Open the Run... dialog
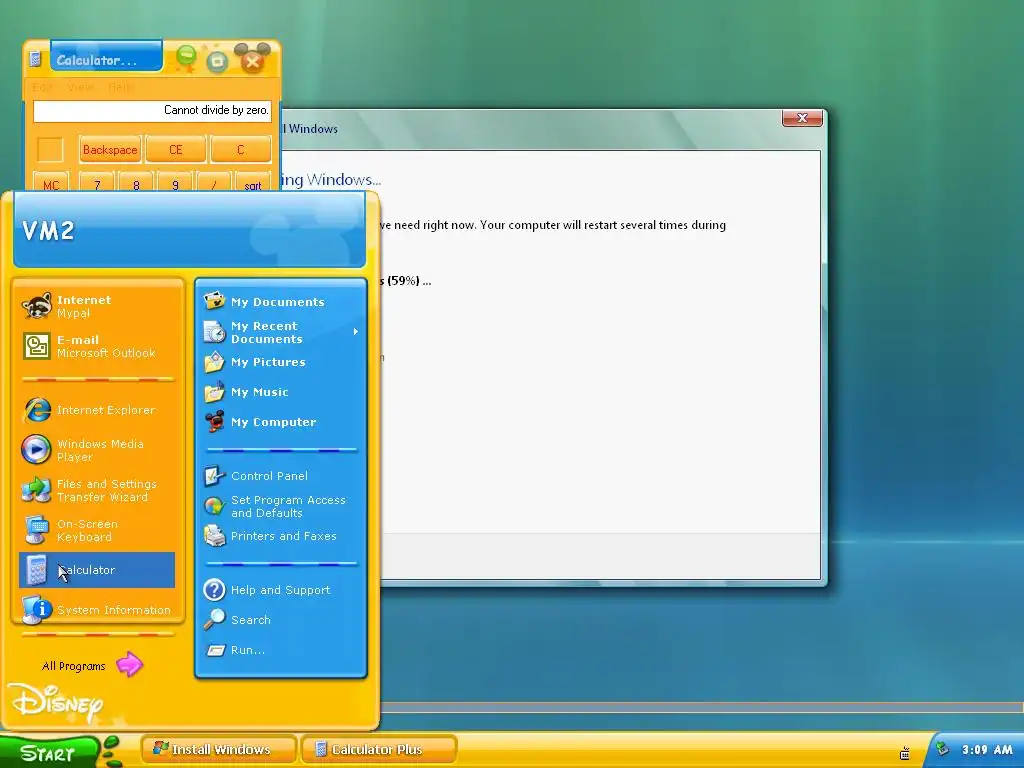 pos(281,650)
